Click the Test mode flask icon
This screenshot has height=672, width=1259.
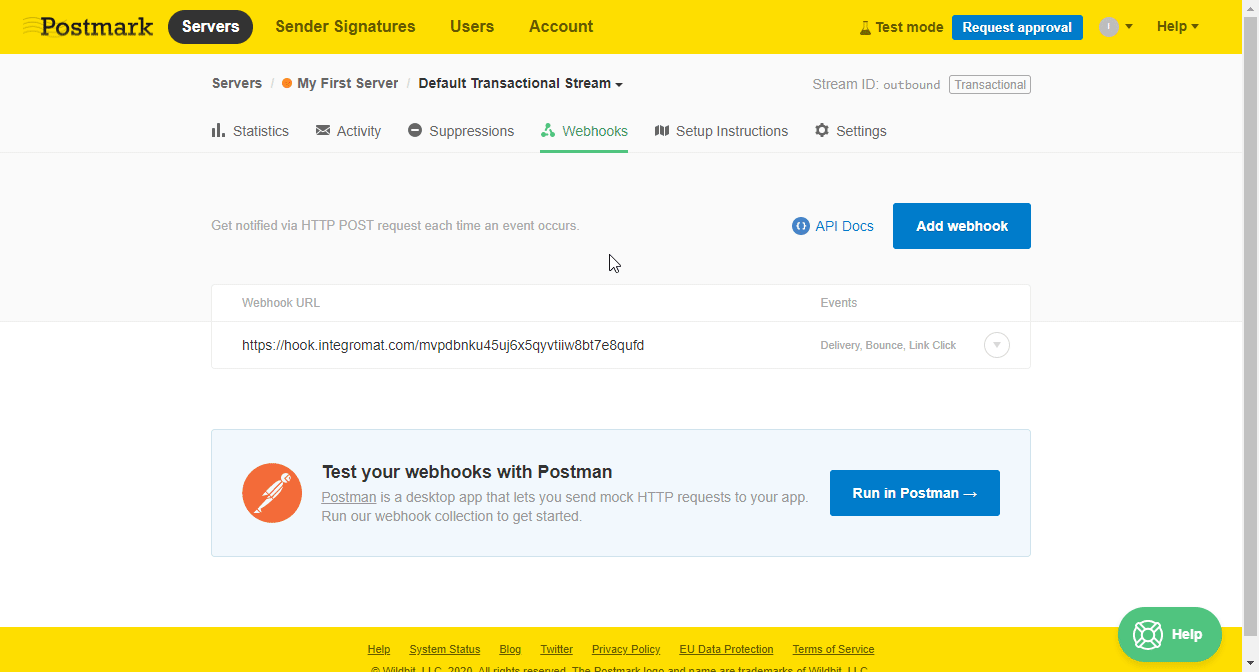pyautogui.click(x=865, y=27)
